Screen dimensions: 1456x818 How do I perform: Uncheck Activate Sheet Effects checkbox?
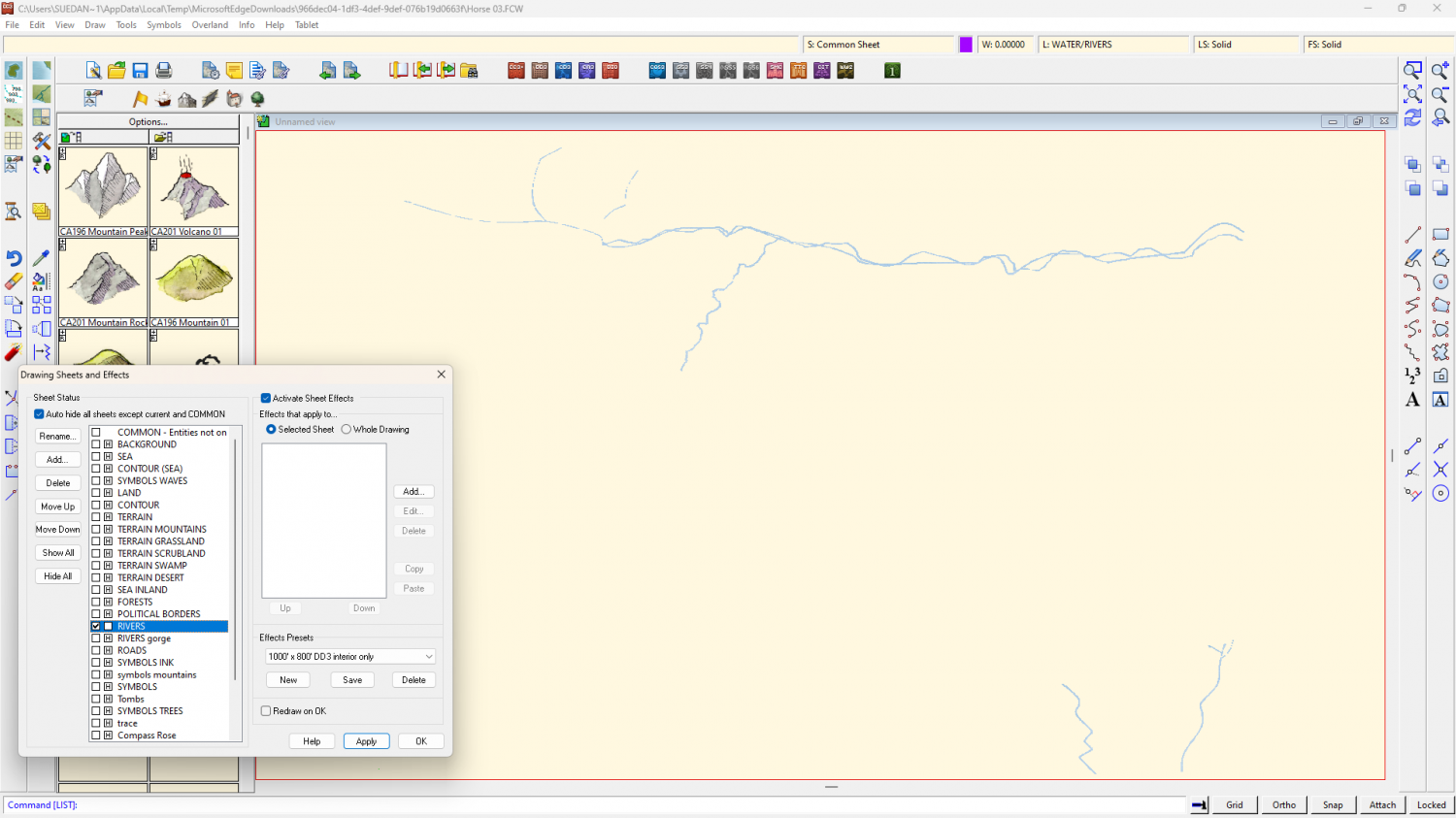[x=266, y=398]
